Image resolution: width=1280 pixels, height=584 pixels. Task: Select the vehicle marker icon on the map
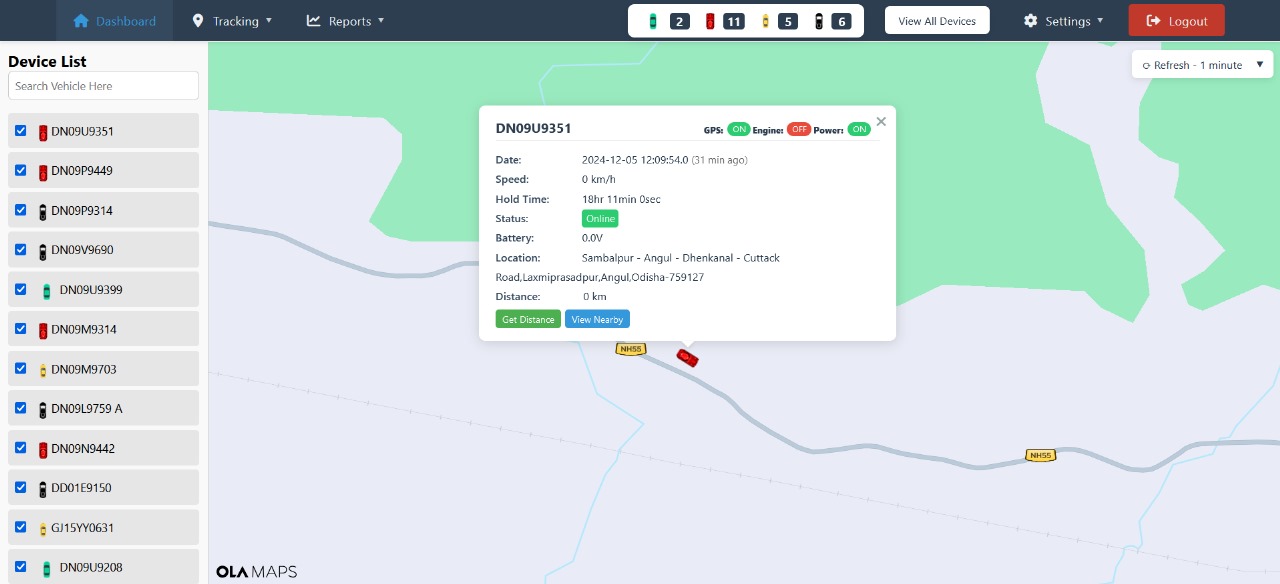[x=687, y=357]
